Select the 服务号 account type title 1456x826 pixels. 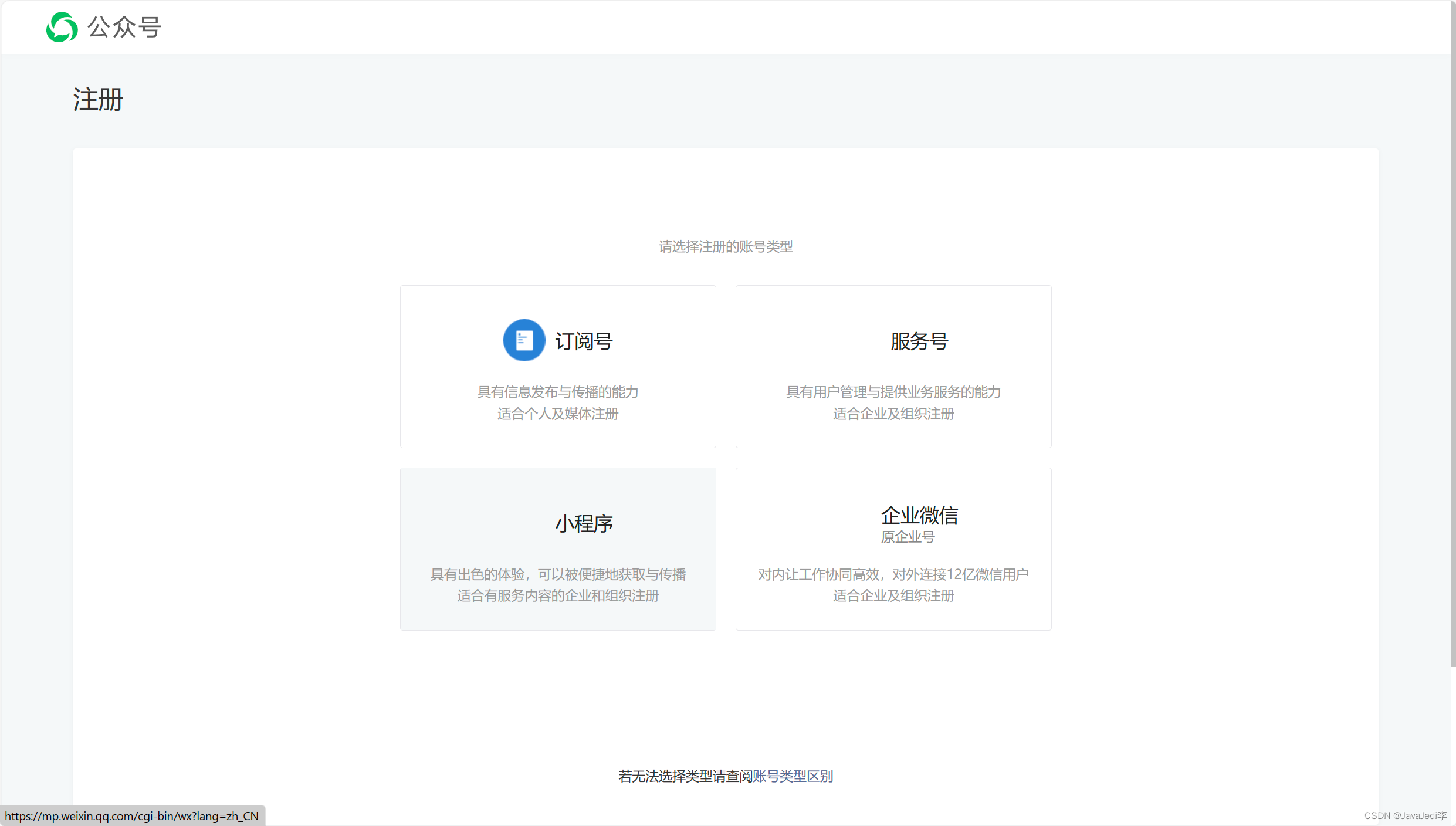click(x=919, y=341)
